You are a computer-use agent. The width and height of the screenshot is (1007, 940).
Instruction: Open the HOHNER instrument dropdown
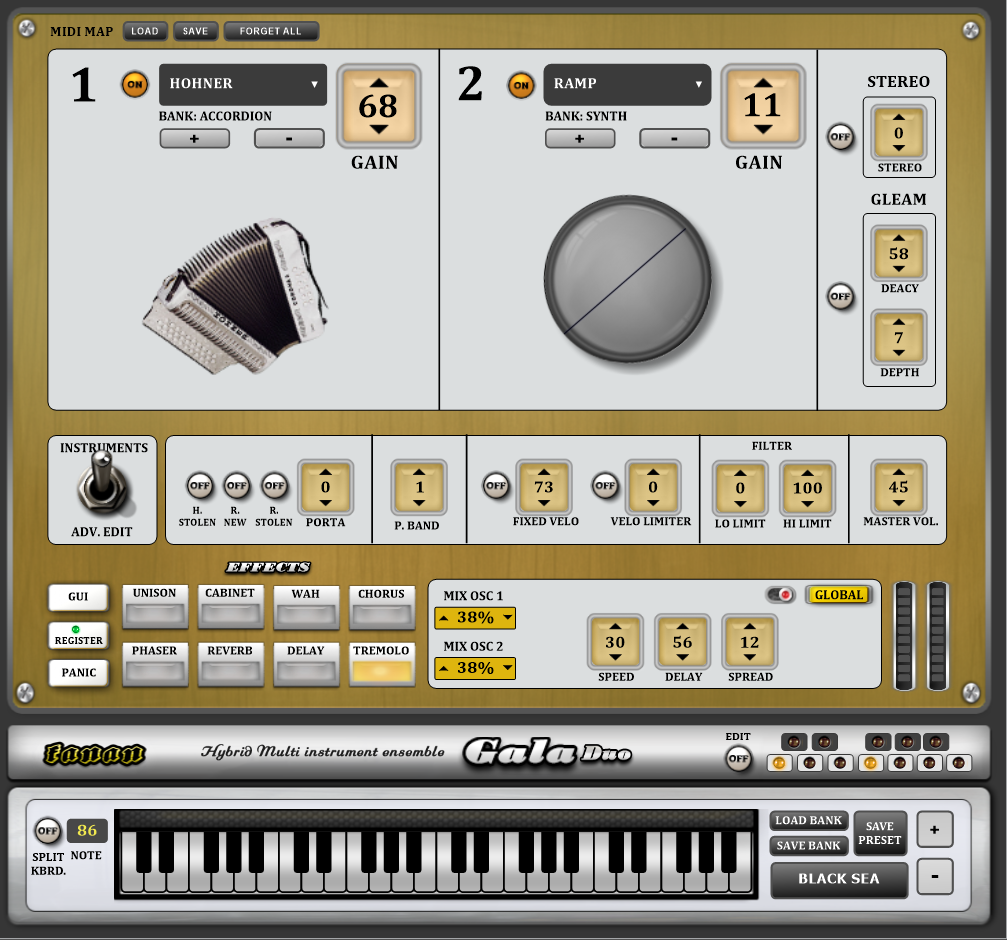243,85
